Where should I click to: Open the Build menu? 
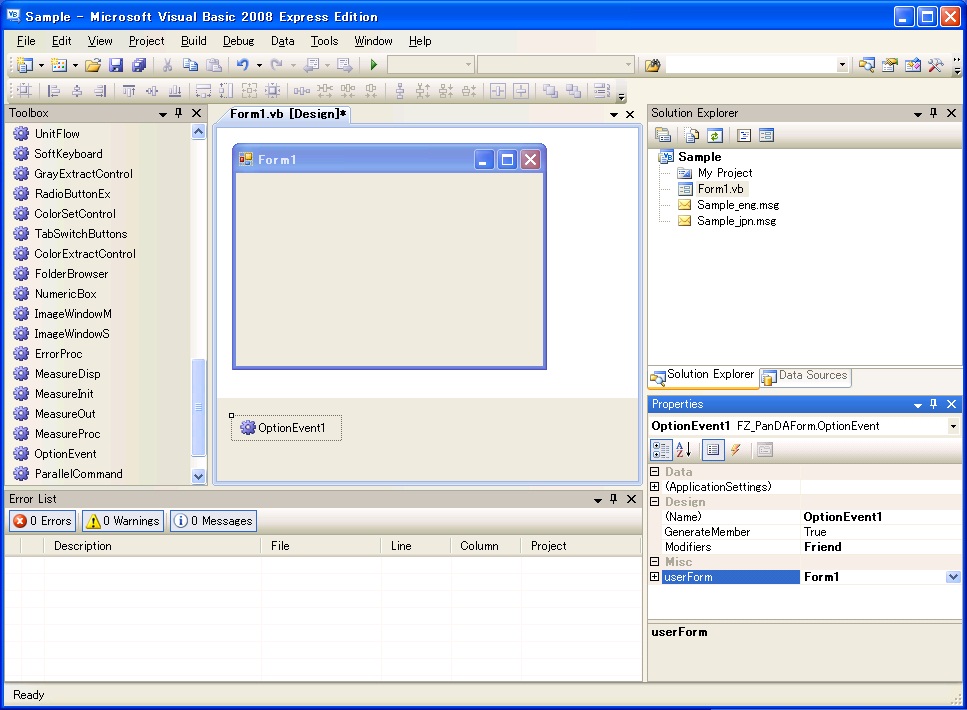194,41
